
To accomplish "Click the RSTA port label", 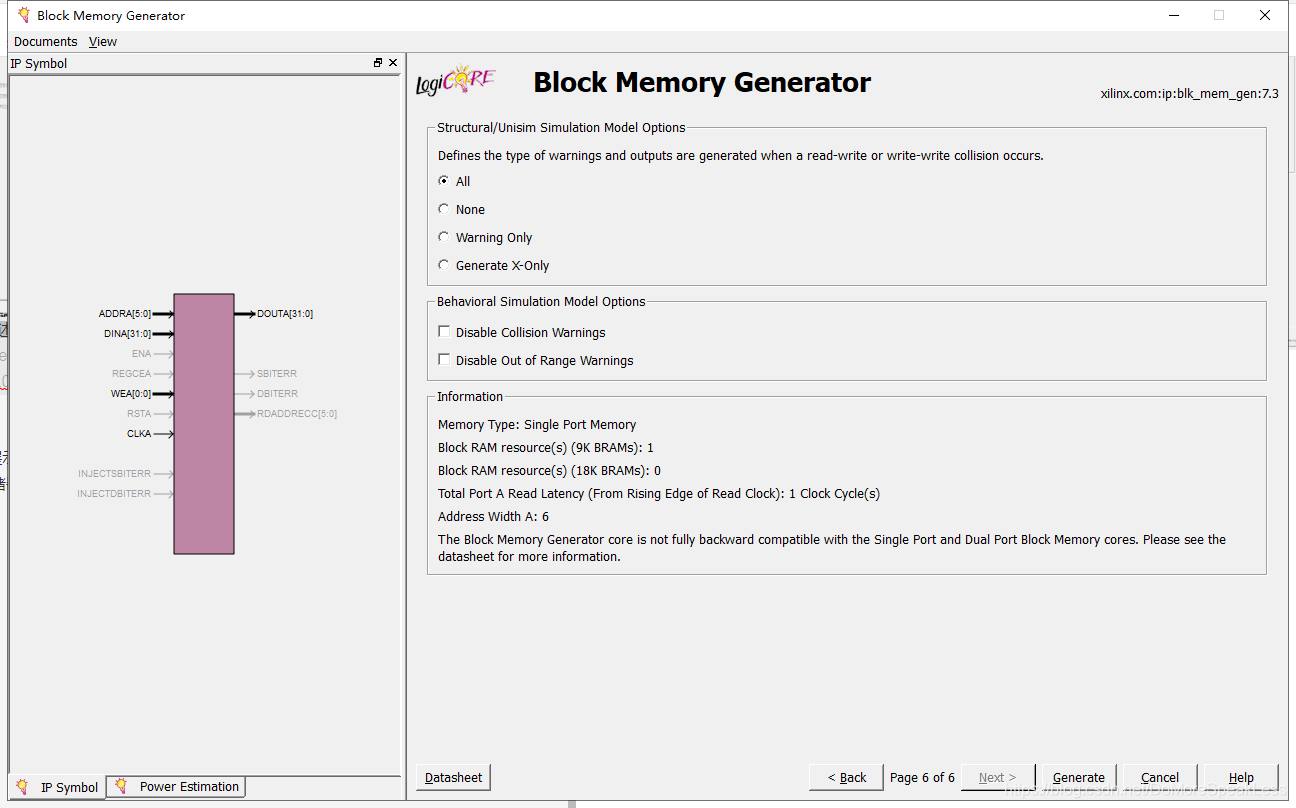I will 139,414.
